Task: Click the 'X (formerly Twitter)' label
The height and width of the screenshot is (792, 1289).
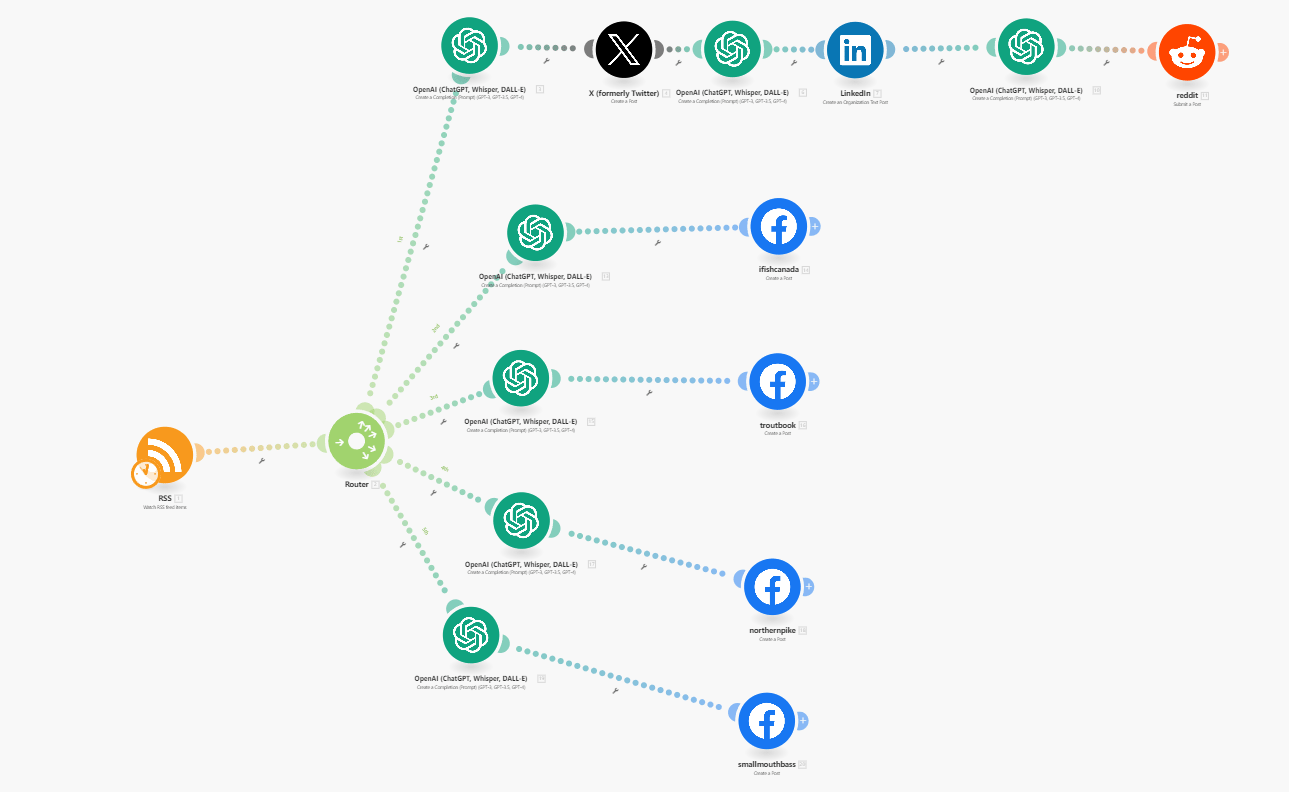Action: click(624, 92)
